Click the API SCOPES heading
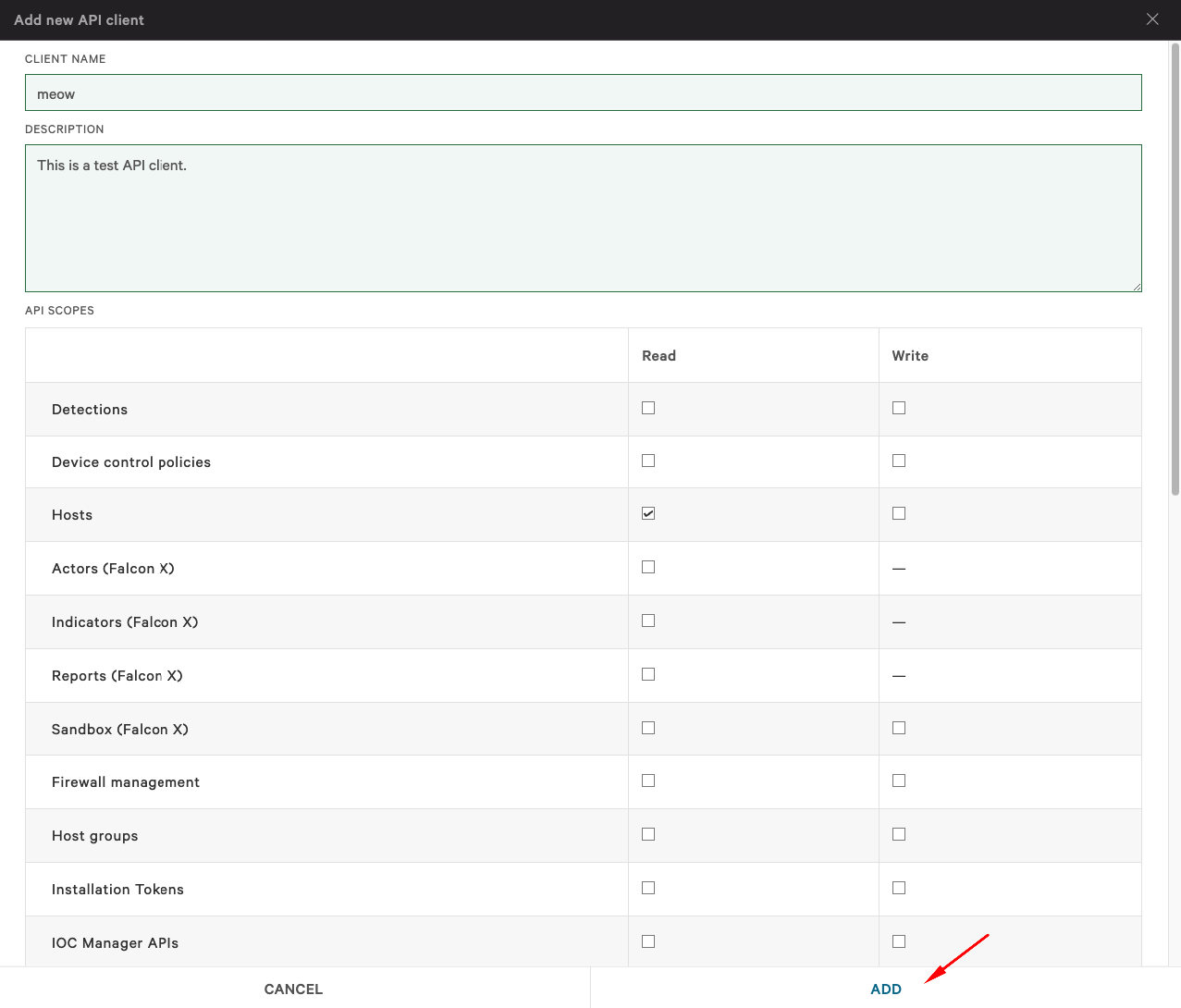The image size is (1181, 1008). pos(59,311)
